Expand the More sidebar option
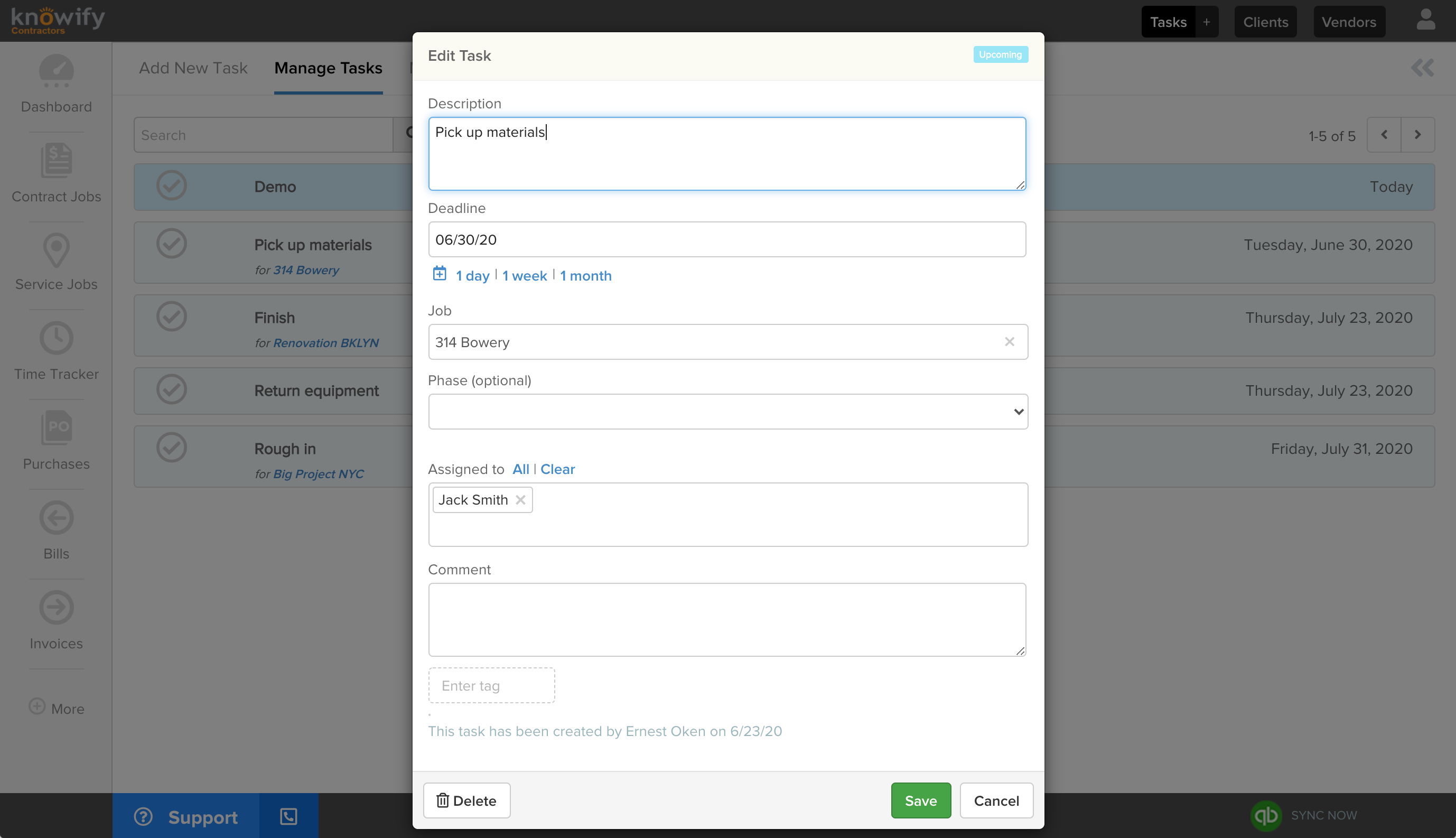Image resolution: width=1456 pixels, height=838 pixels. 57,708
